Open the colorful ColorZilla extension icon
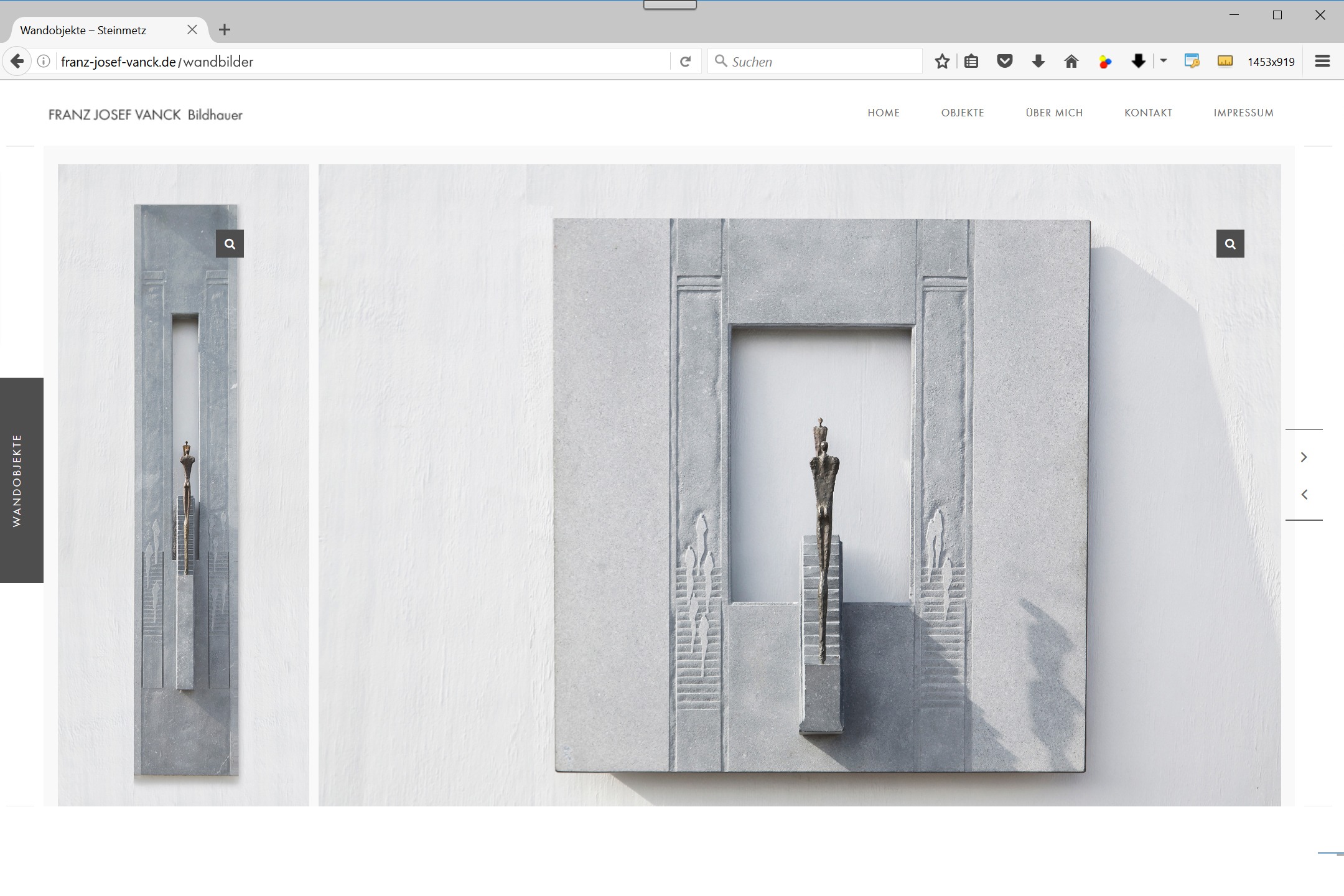Viewport: 1344px width, 896px height. tap(1105, 61)
